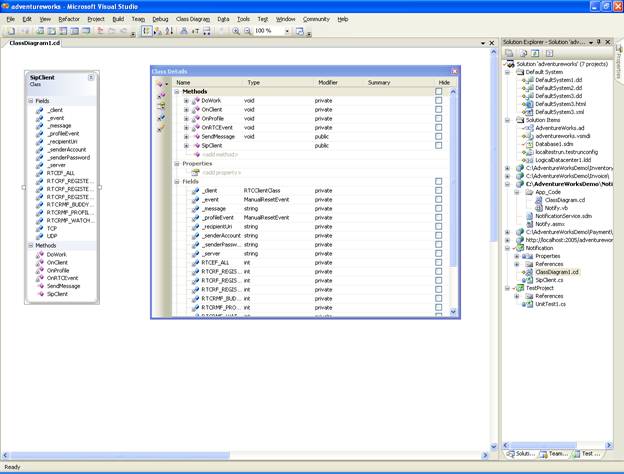
Task: Collapse the Methods group in Class Details
Action: pyautogui.click(x=177, y=92)
